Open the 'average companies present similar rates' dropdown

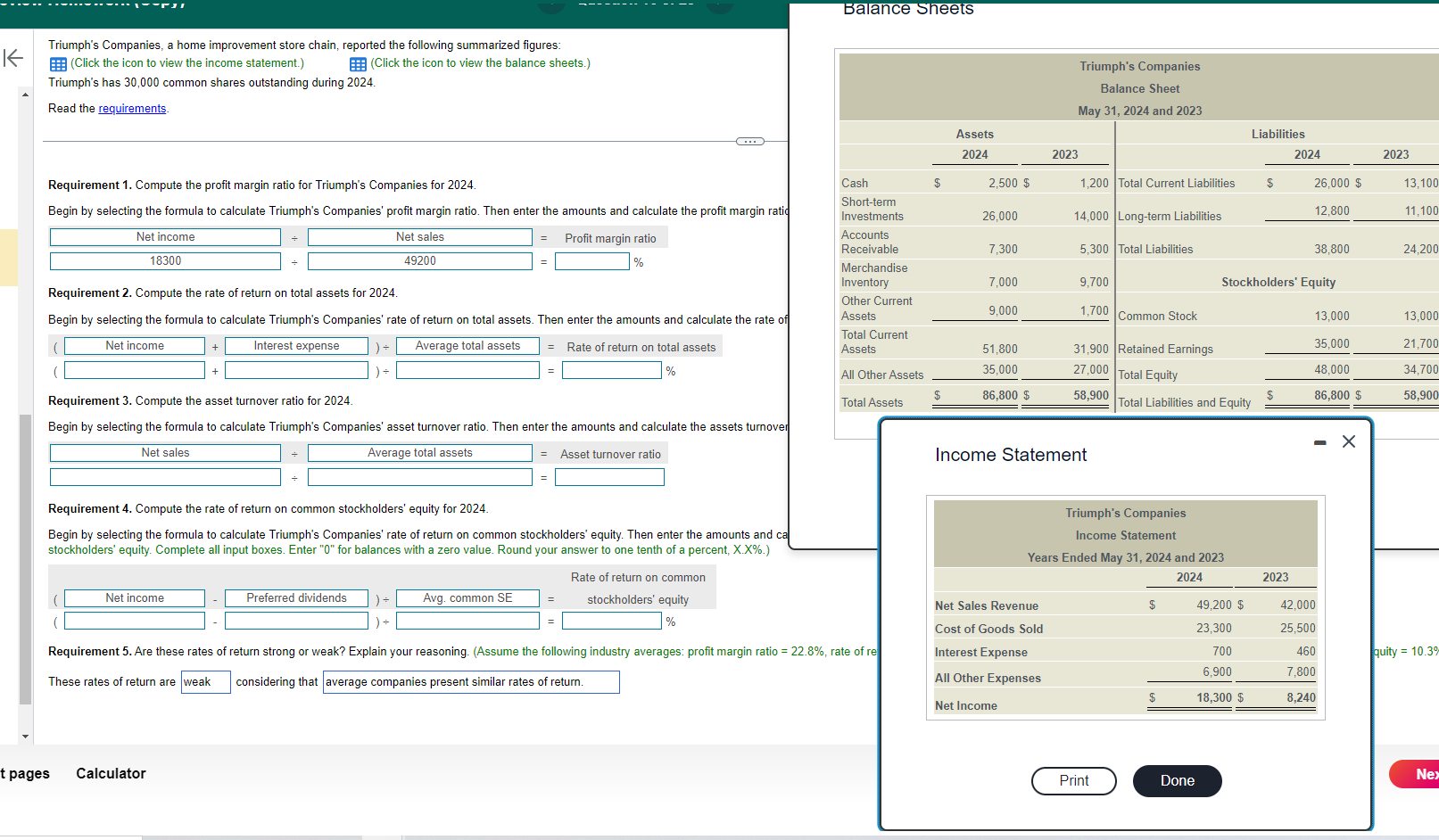pos(471,682)
